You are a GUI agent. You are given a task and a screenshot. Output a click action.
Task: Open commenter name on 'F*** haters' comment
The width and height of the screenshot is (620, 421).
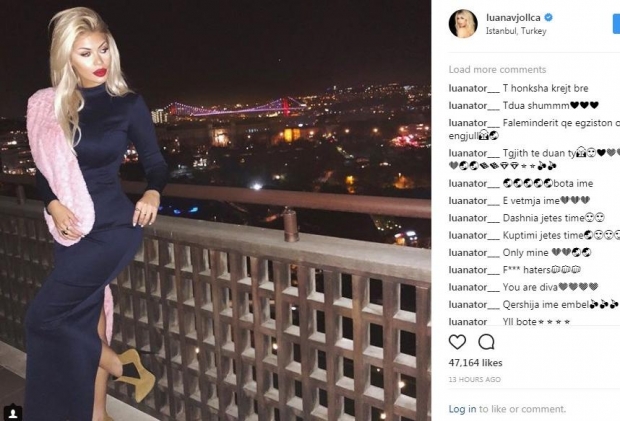point(474,270)
